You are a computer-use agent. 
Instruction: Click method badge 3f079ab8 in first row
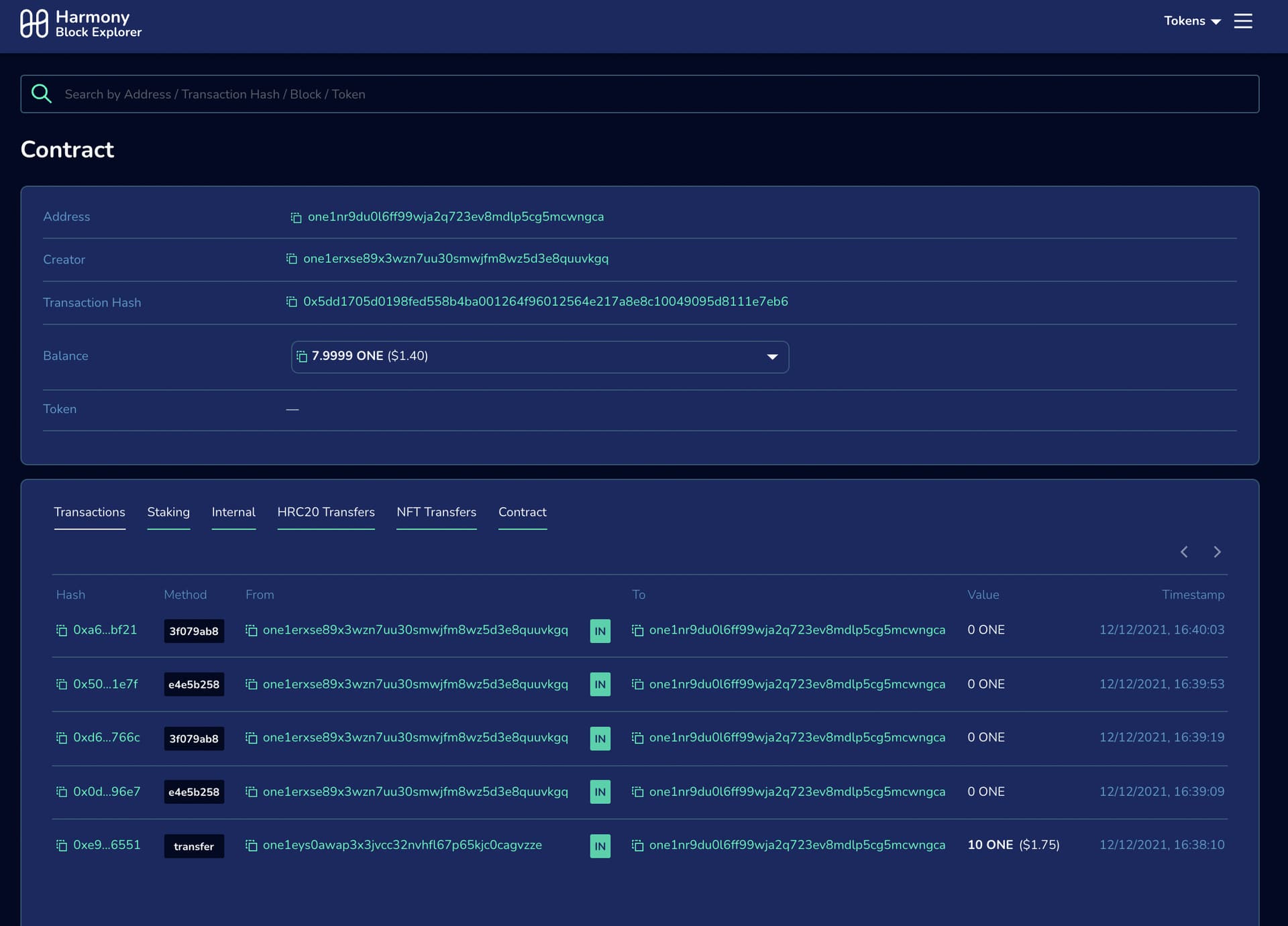194,631
